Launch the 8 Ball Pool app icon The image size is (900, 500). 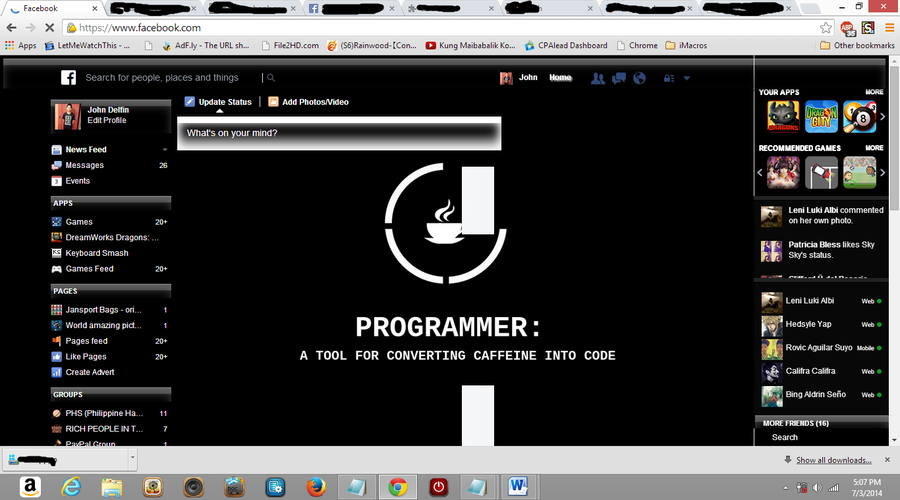860,117
